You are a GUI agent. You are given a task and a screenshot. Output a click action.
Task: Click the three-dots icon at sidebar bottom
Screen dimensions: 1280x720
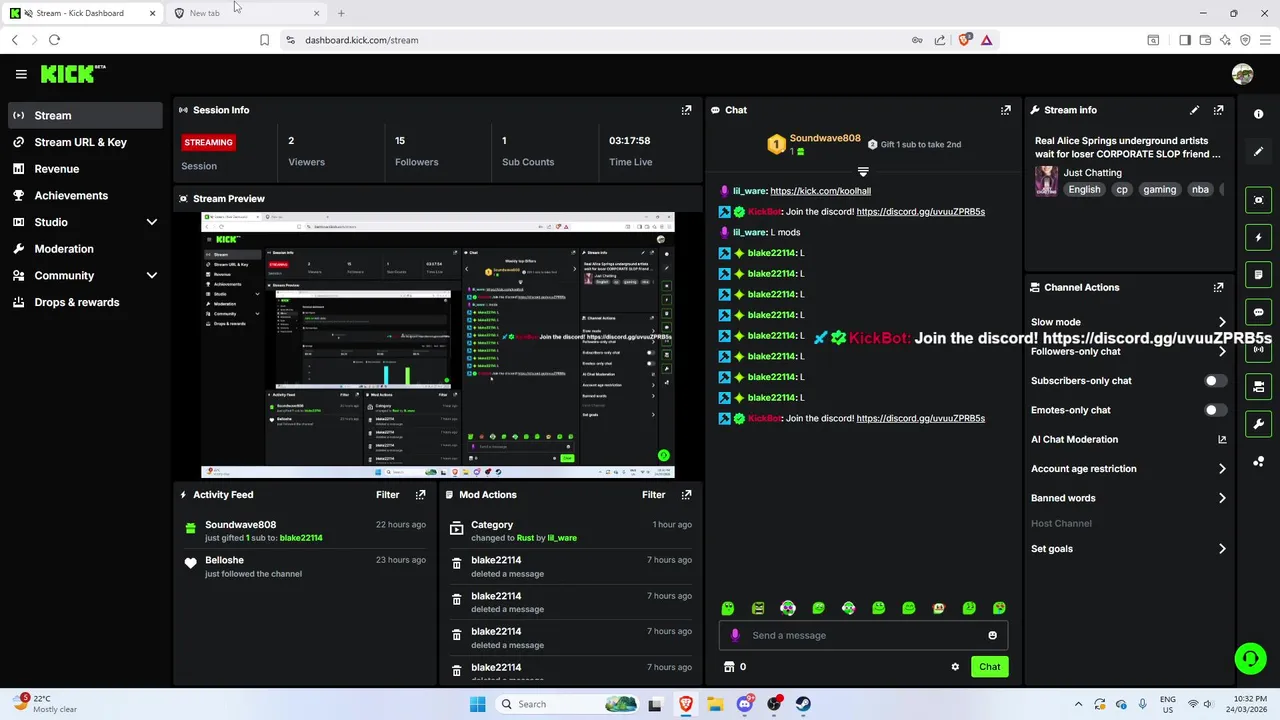[x=1259, y=461]
